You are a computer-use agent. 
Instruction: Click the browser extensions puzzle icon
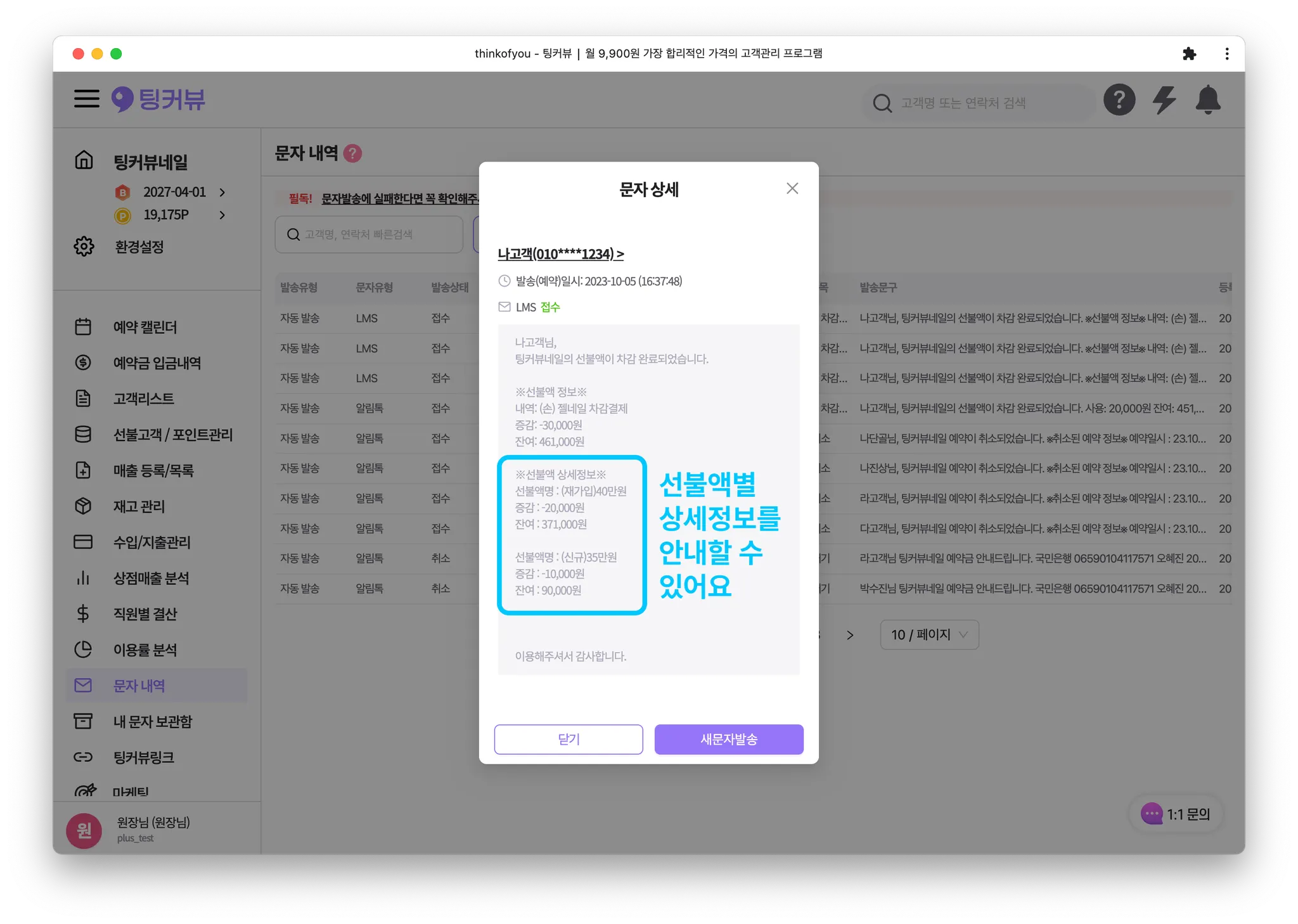coord(1189,54)
